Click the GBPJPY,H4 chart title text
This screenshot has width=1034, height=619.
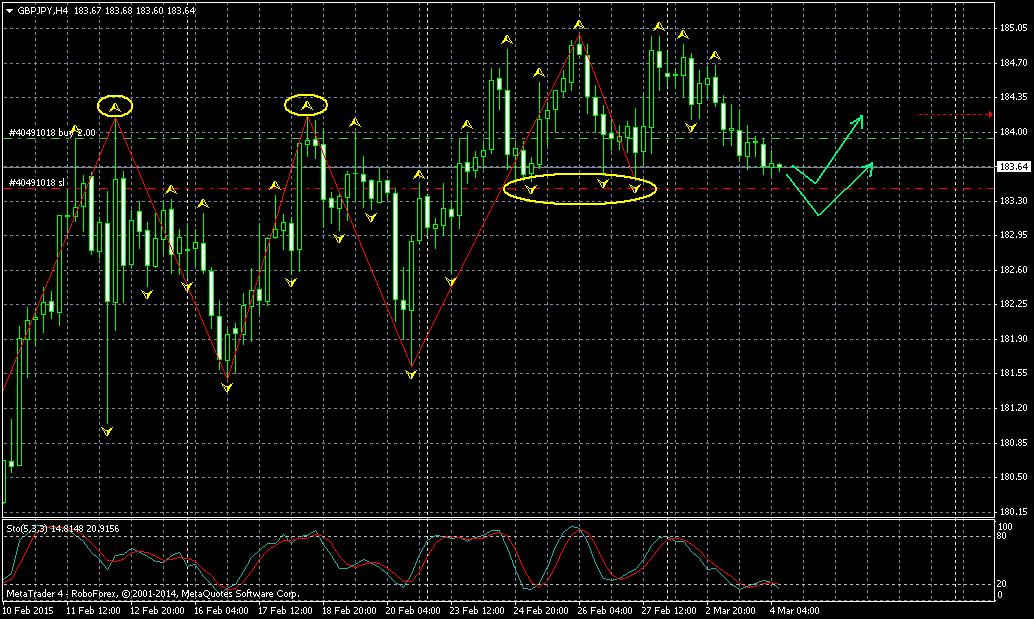pos(43,11)
